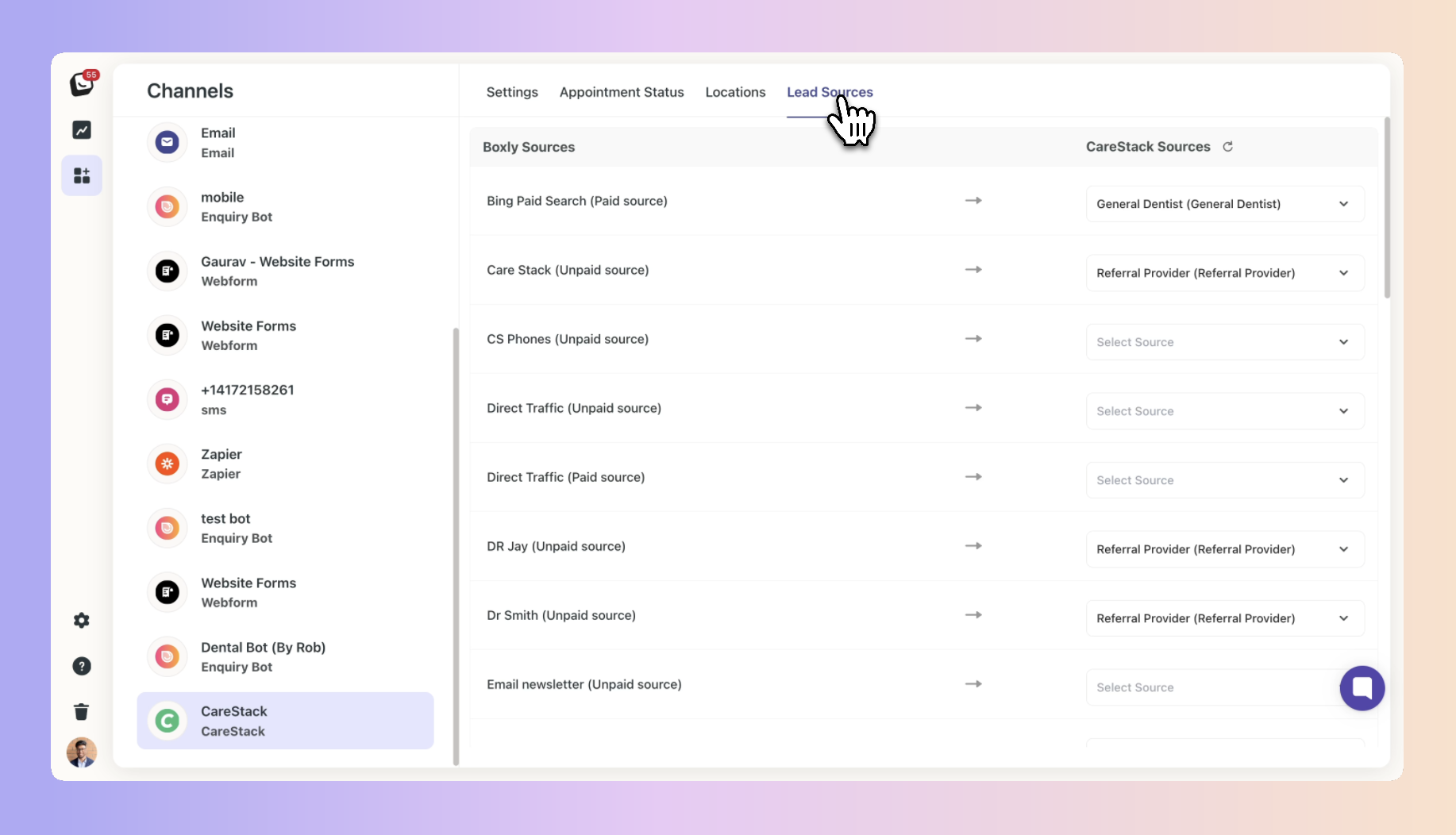Select the Lead Sources tab

pyautogui.click(x=830, y=92)
